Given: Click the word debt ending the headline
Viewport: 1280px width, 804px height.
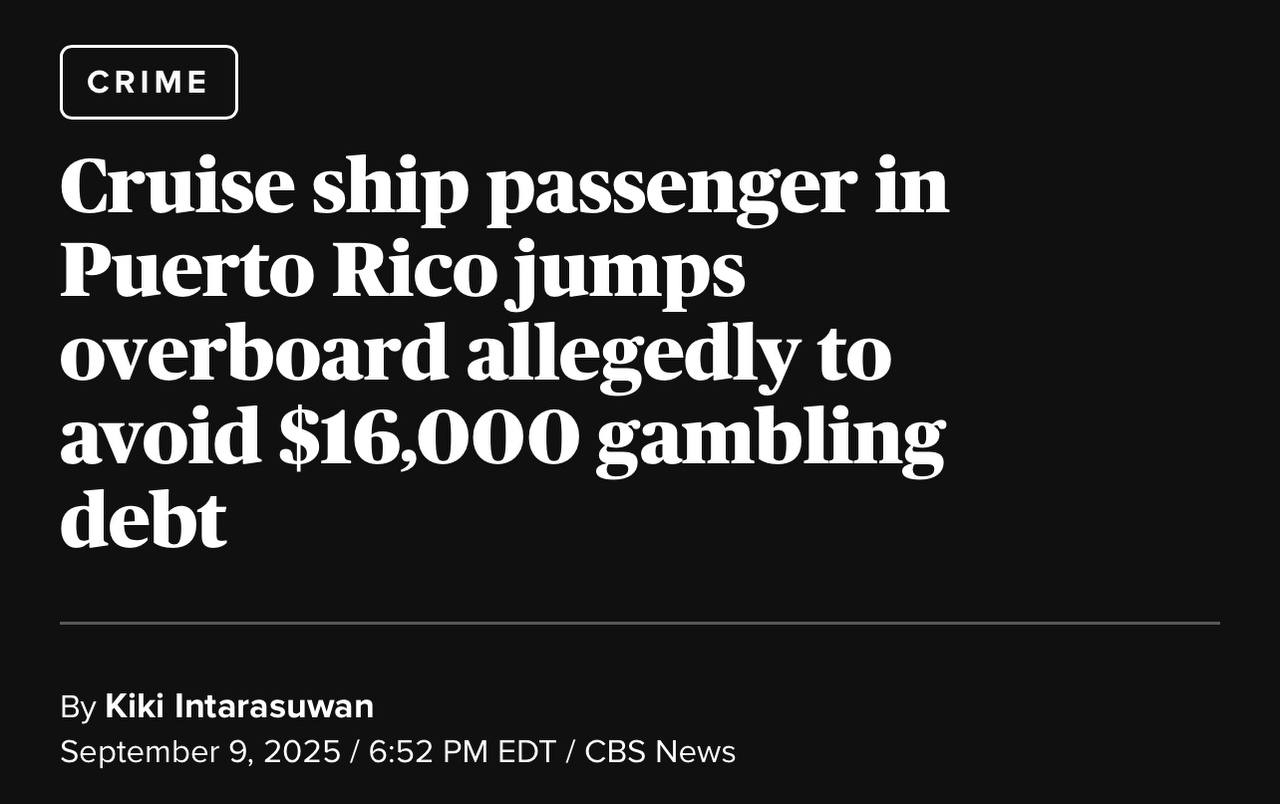Looking at the screenshot, I should coord(143,520).
